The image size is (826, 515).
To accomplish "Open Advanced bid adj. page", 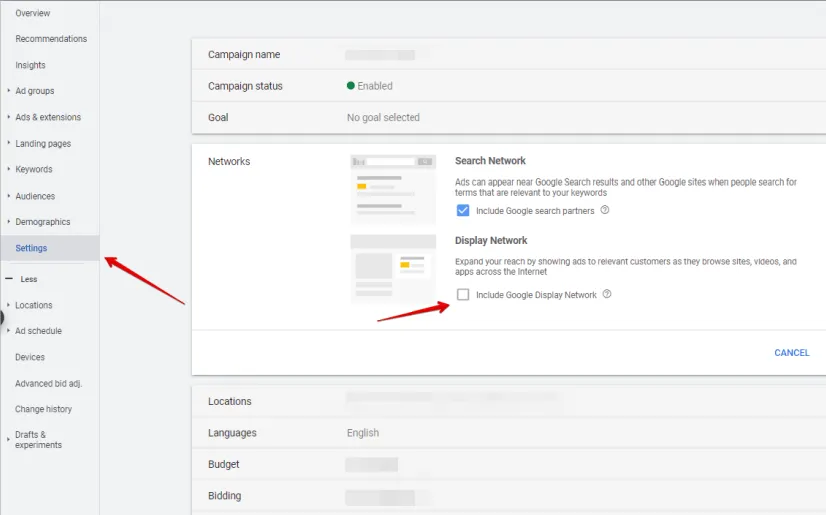I will click(48, 383).
